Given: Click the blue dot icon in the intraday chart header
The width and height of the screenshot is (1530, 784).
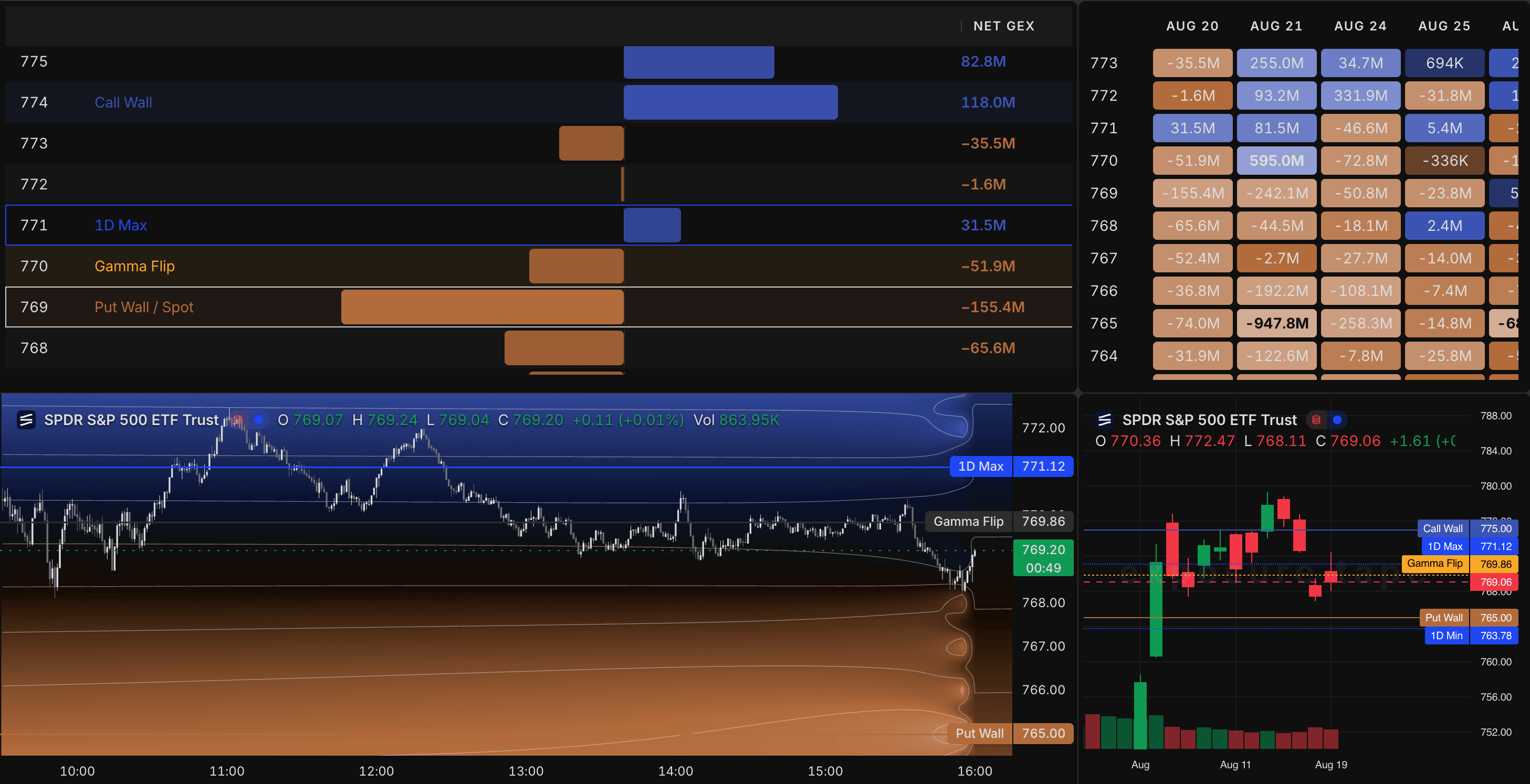Looking at the screenshot, I should click(x=259, y=420).
